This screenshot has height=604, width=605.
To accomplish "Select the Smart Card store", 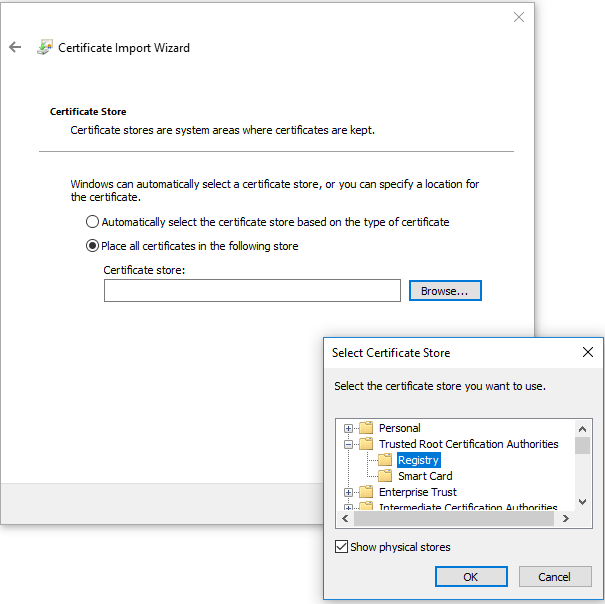I will tap(425, 476).
